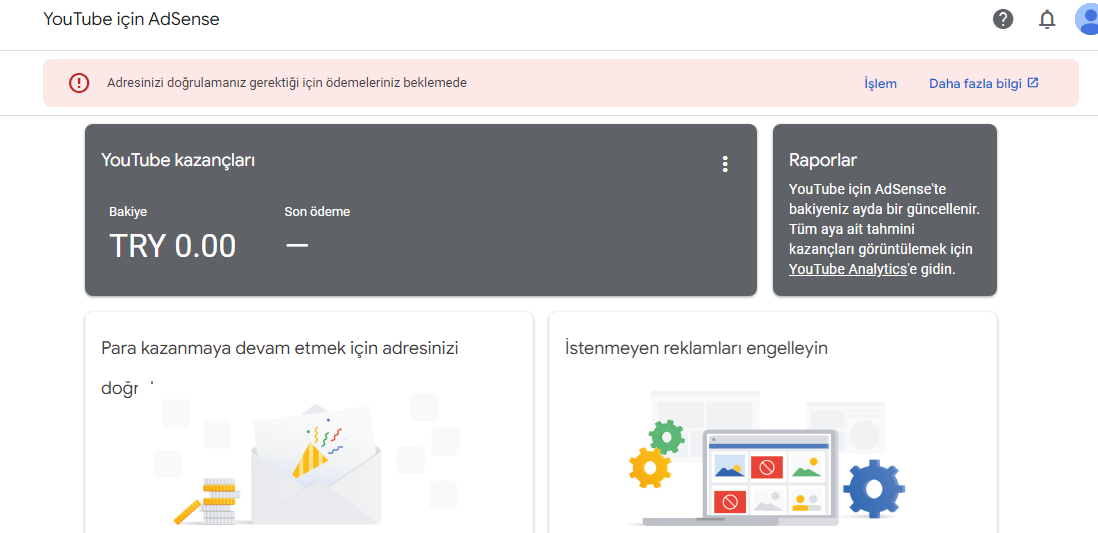Viewport: 1098px width, 533px height.
Task: Click the İstenmeyen reklamları engelleyin card title
Action: (697, 348)
